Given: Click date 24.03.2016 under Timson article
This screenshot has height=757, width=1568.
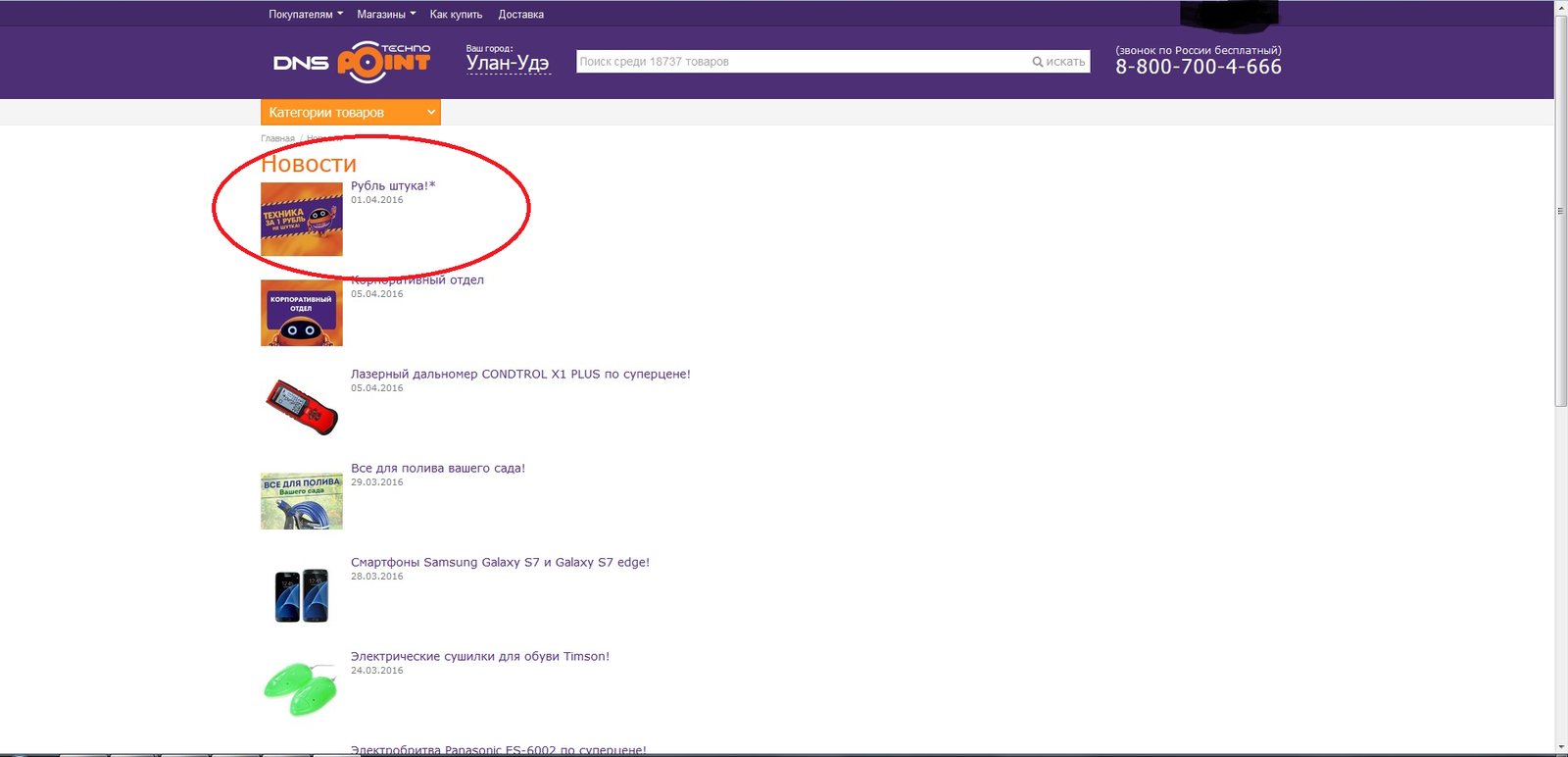Looking at the screenshot, I should point(377,671).
